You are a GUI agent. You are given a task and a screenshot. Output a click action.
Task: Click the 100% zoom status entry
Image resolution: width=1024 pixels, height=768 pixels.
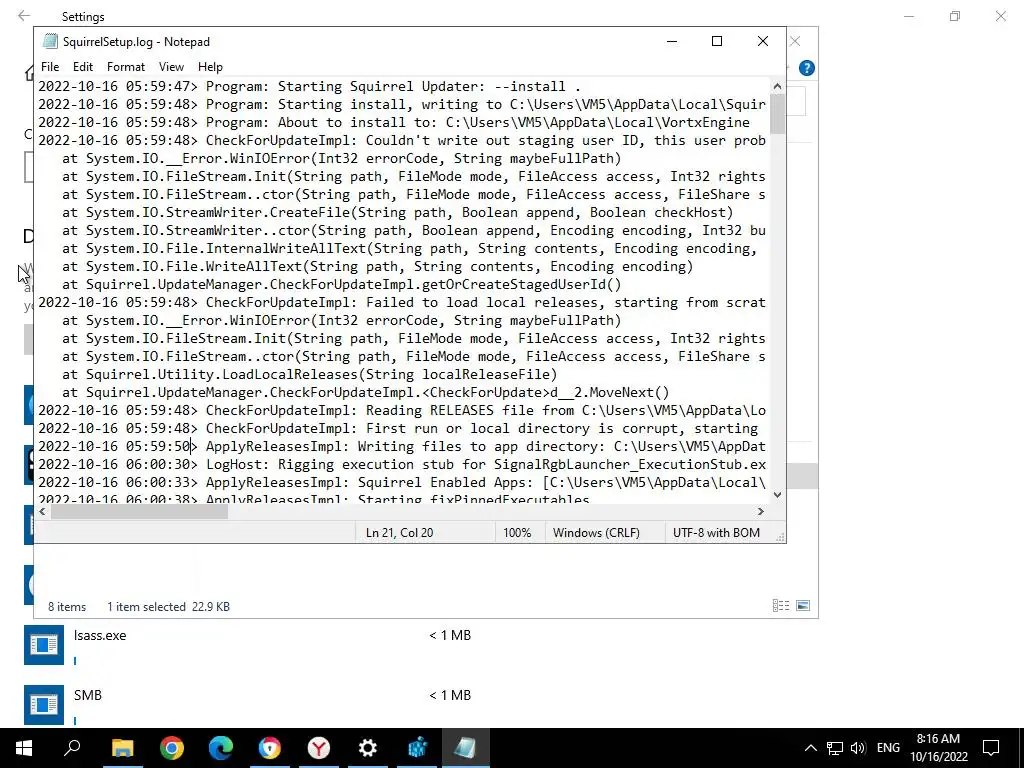coord(517,532)
